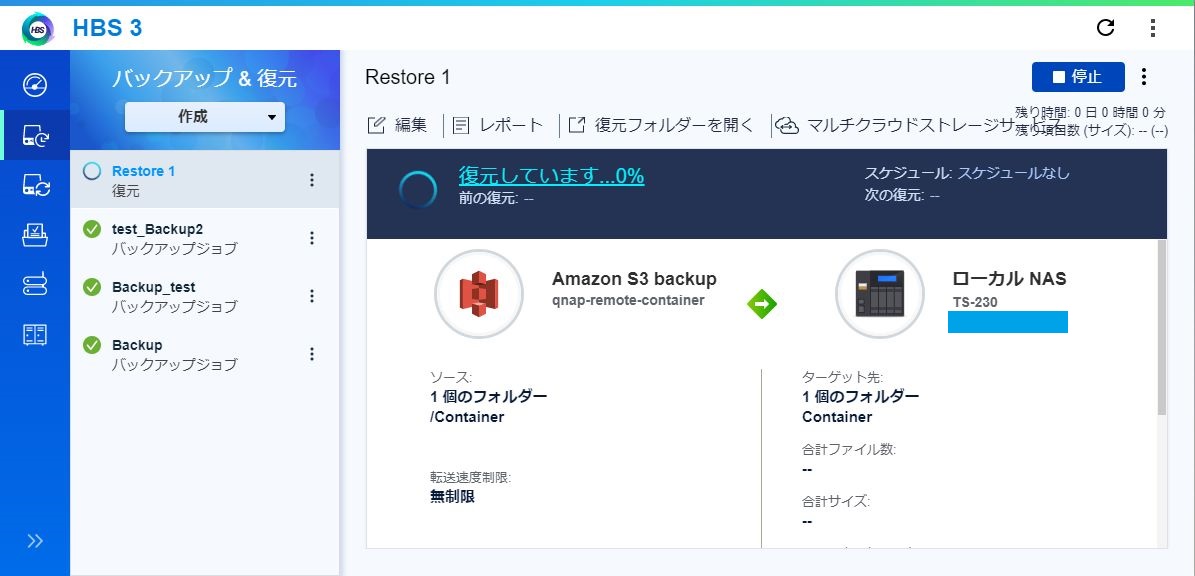Click the qnap-remote-container text
The height and width of the screenshot is (576, 1195).
click(x=628, y=300)
